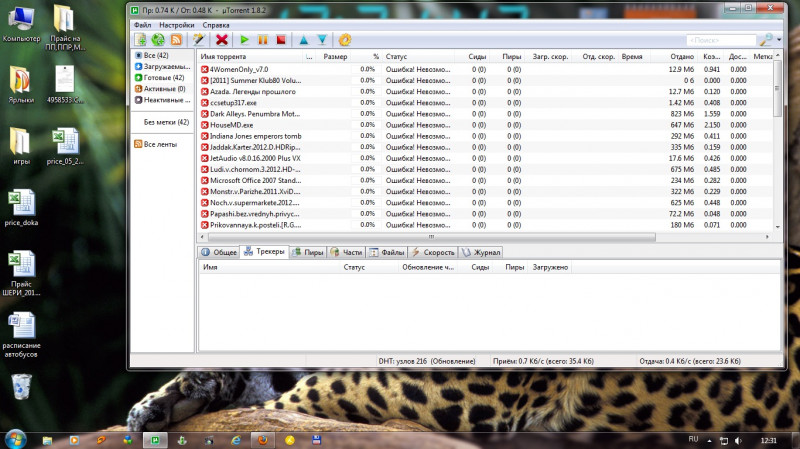Image resolution: width=800 pixels, height=449 pixels.
Task: Click the µTorrent taskbar button
Action: [155, 440]
